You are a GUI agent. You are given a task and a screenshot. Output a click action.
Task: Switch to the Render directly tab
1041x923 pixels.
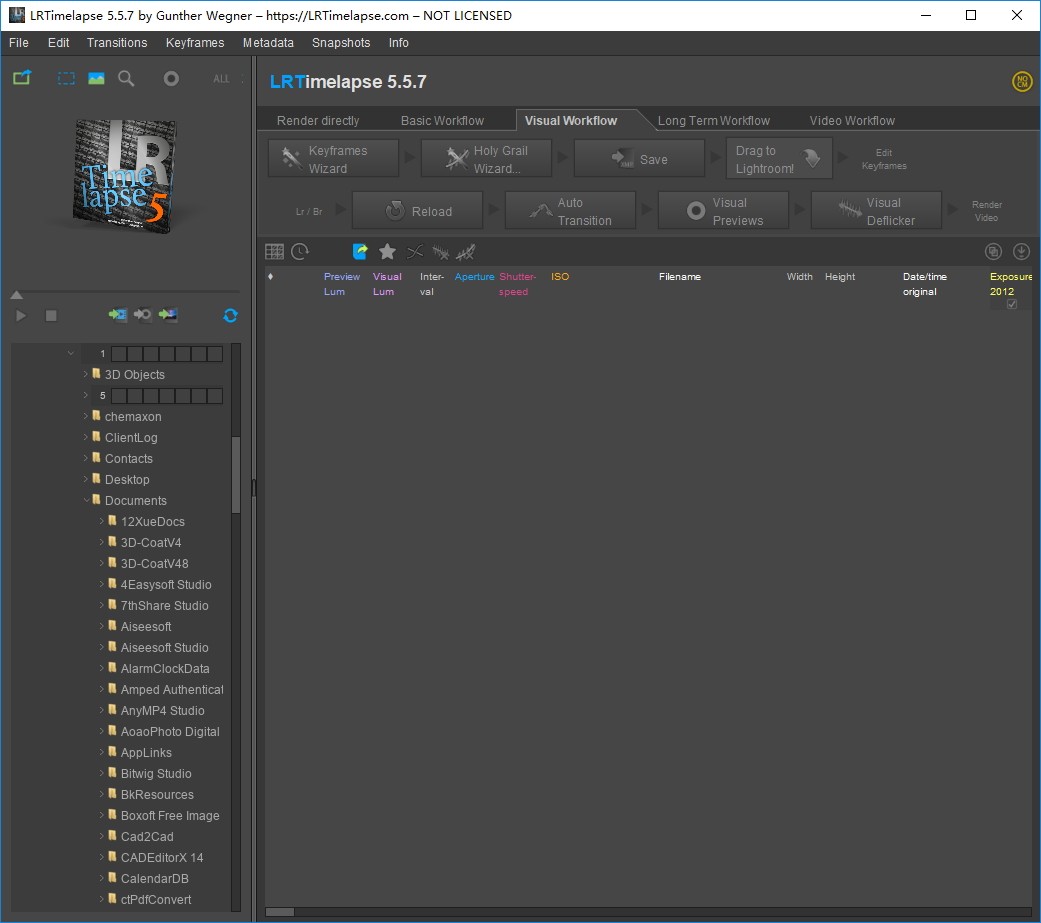[318, 121]
